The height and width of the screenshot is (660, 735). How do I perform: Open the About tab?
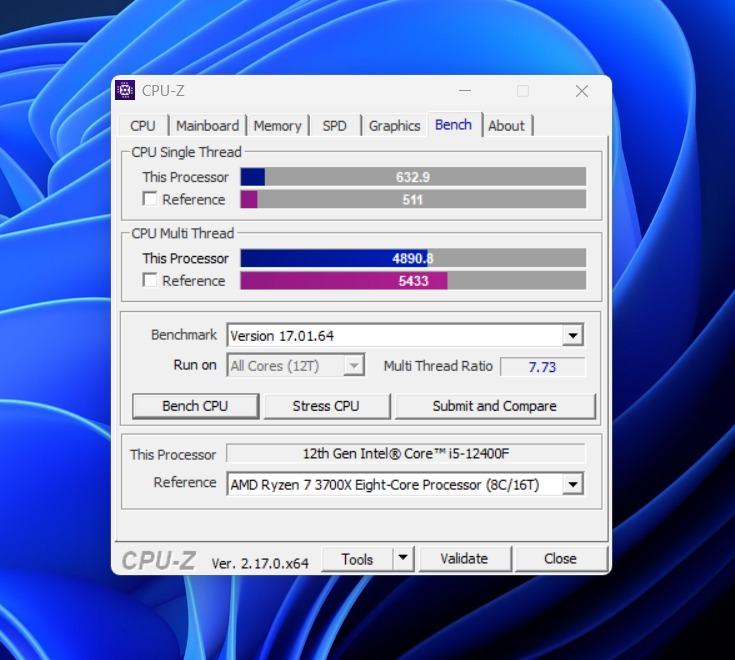507,126
